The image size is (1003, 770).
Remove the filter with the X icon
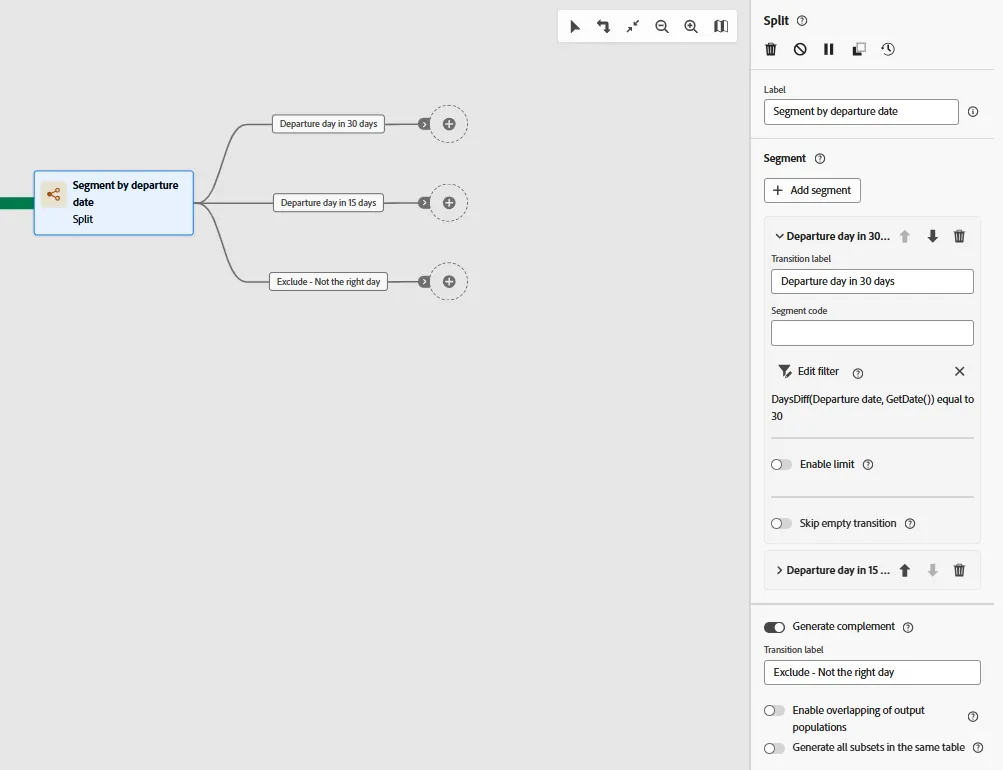960,372
